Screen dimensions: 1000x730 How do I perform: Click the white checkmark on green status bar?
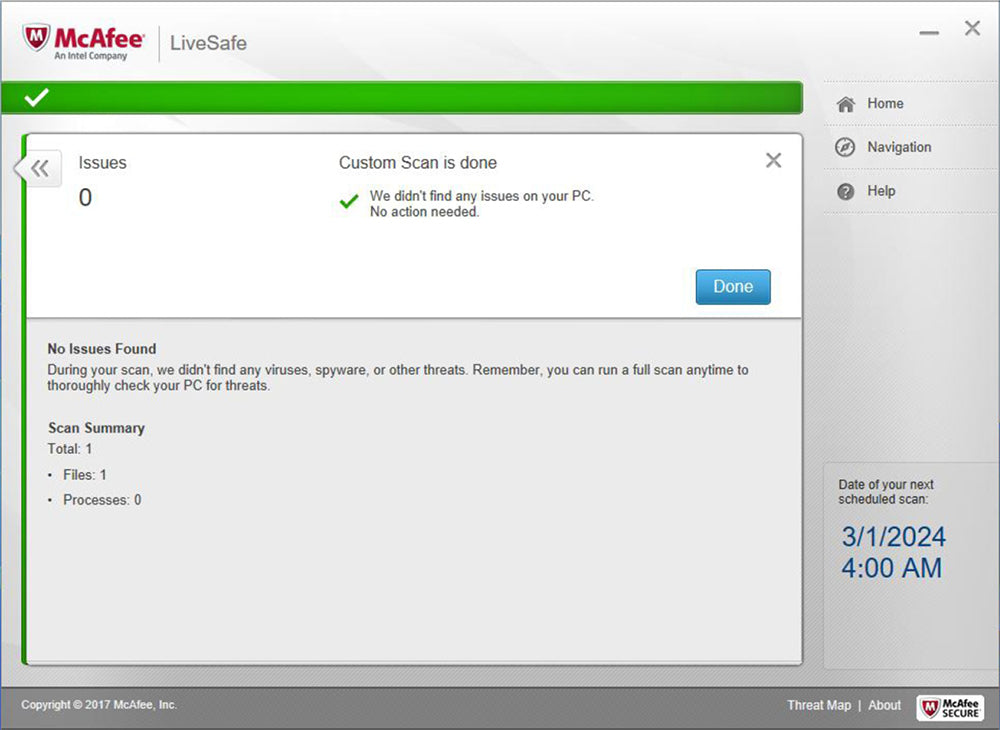[37, 98]
